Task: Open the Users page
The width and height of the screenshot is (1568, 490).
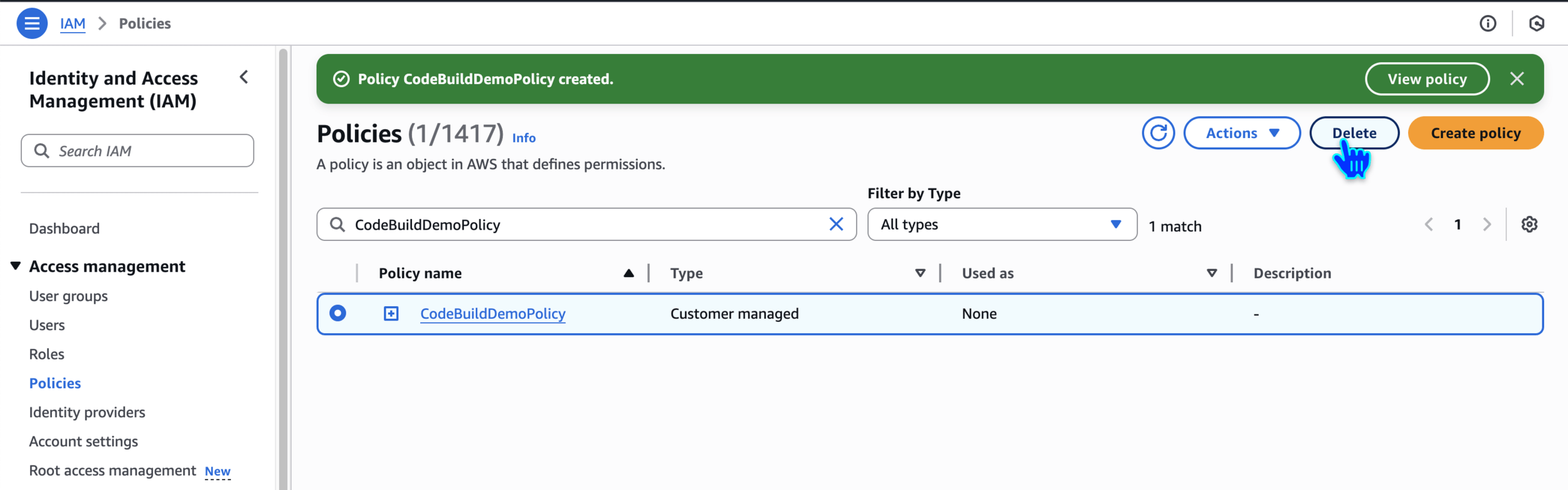Action: (47, 325)
